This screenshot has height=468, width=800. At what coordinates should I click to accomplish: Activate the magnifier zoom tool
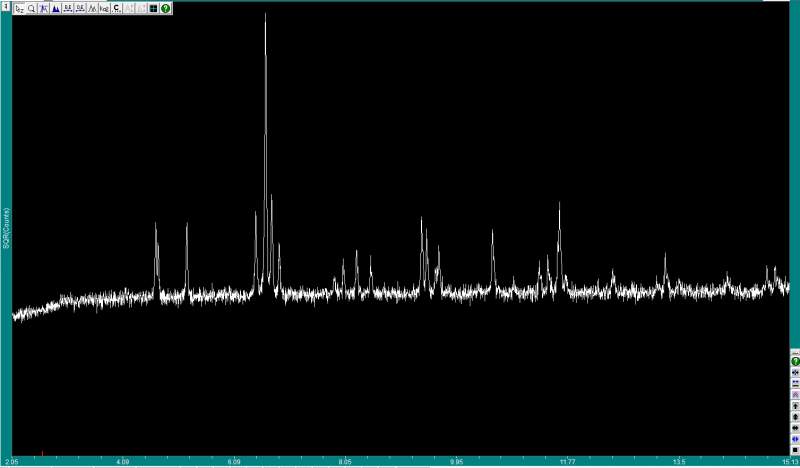pos(31,9)
